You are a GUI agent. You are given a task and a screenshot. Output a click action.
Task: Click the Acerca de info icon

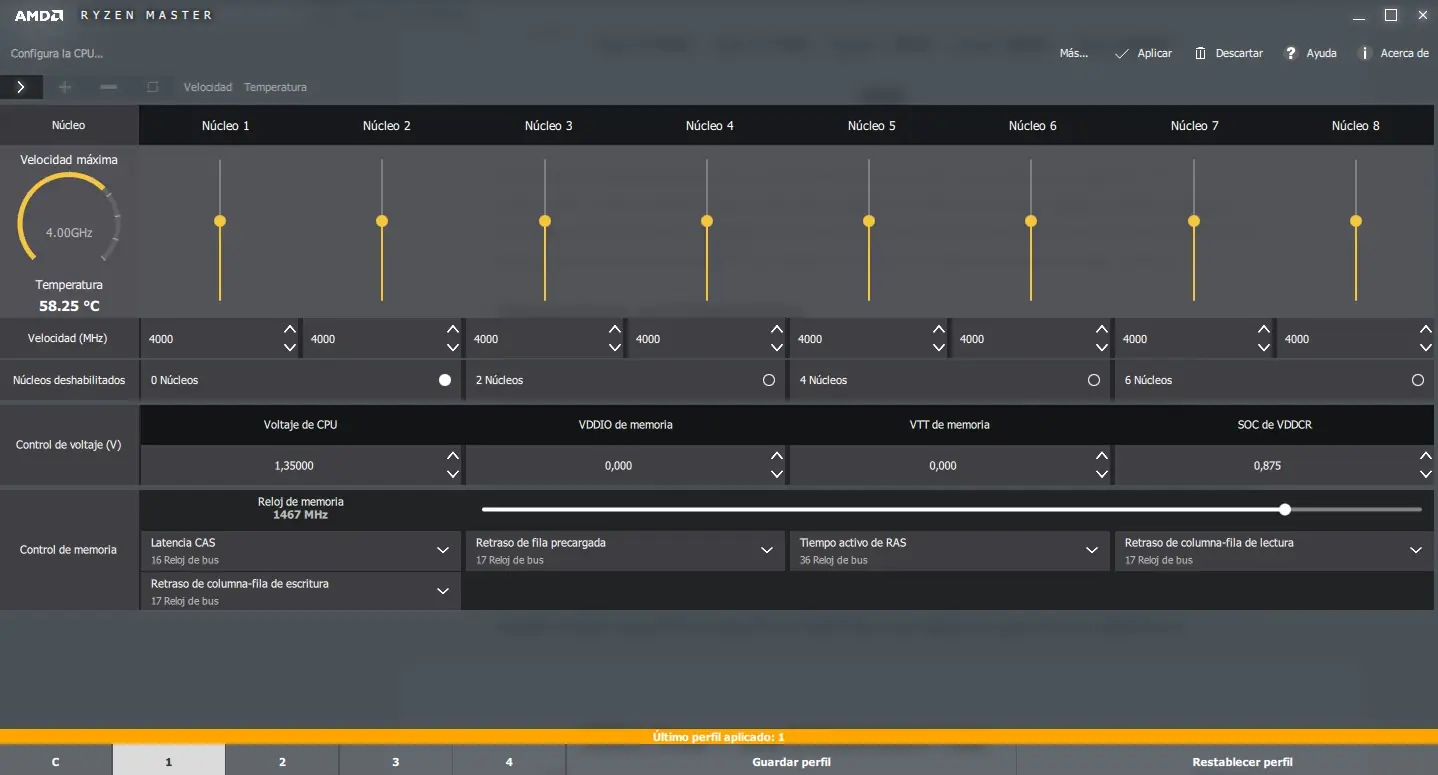tap(1364, 53)
